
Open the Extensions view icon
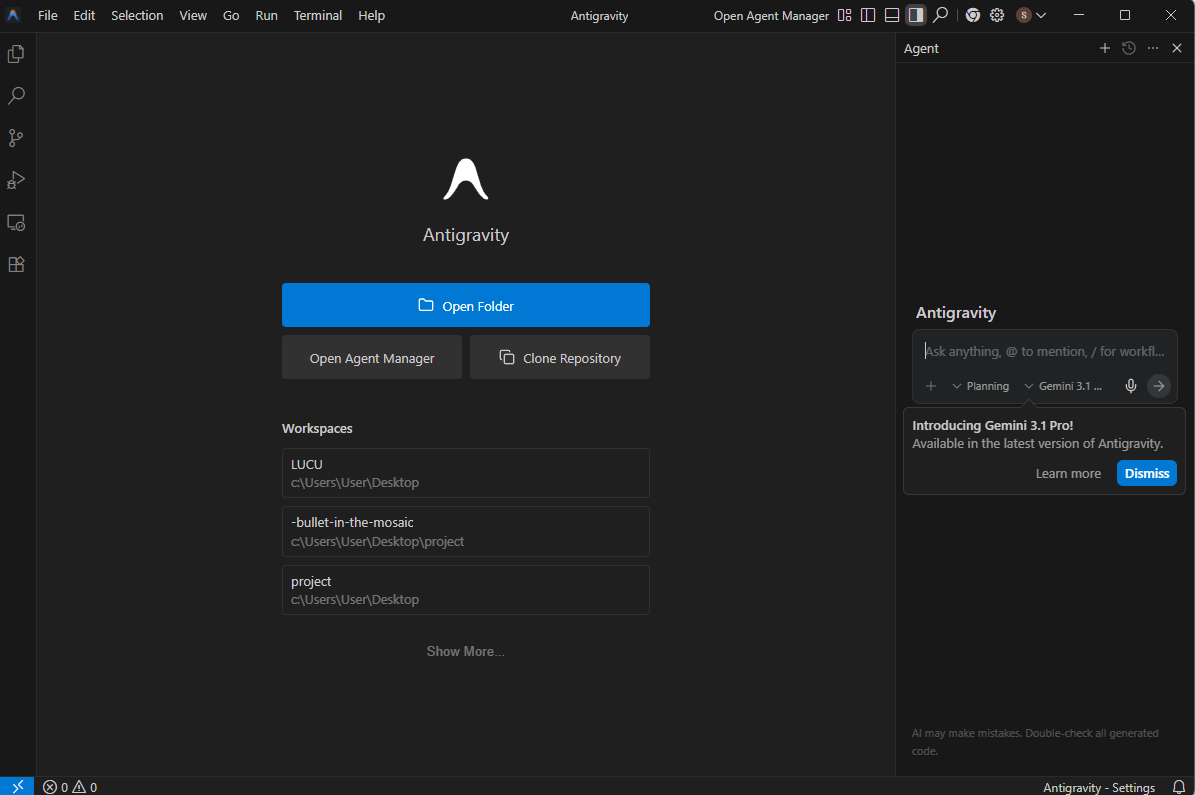click(x=16, y=264)
